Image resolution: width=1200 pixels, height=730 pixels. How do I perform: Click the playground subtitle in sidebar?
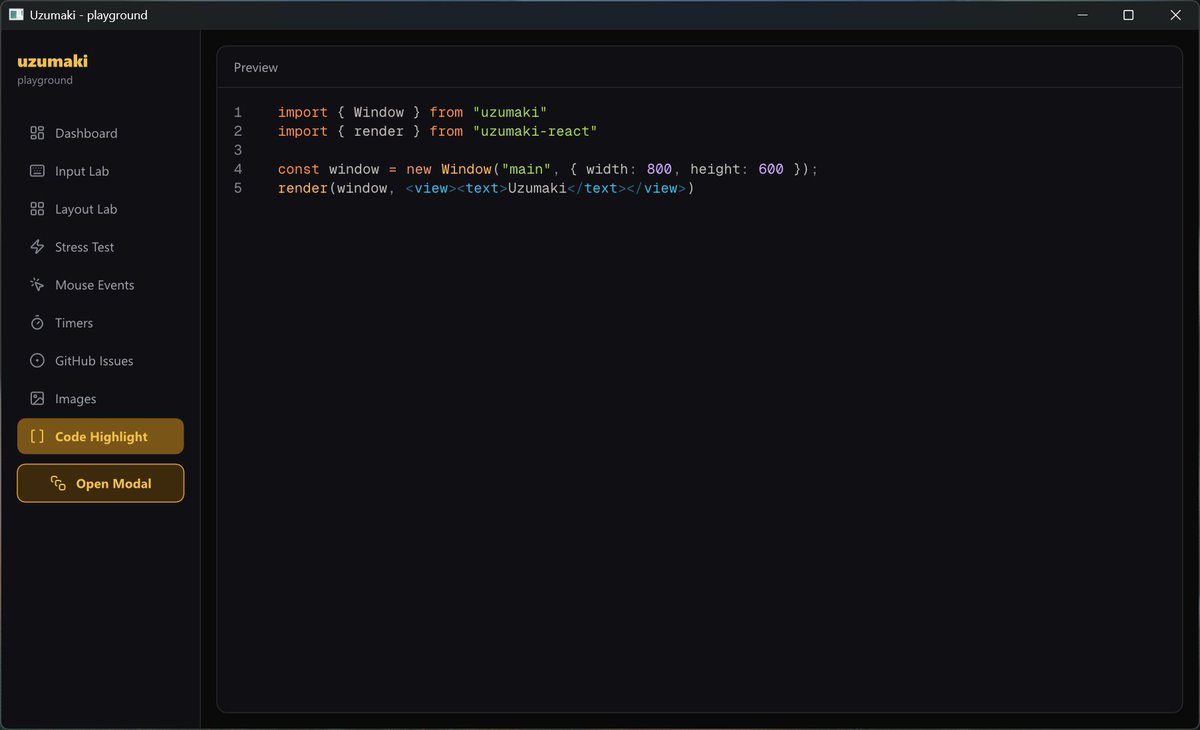pyautogui.click(x=45, y=80)
